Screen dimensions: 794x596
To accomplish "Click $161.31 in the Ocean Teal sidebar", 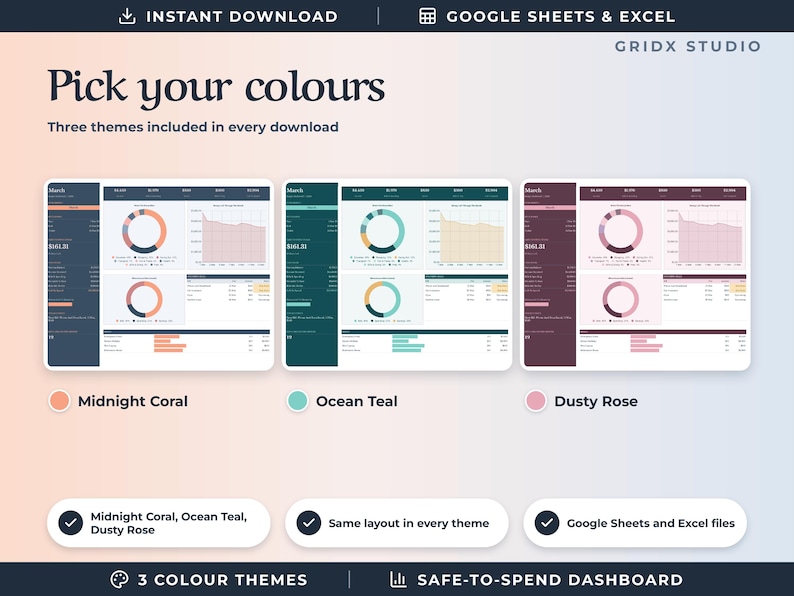I will point(297,247).
